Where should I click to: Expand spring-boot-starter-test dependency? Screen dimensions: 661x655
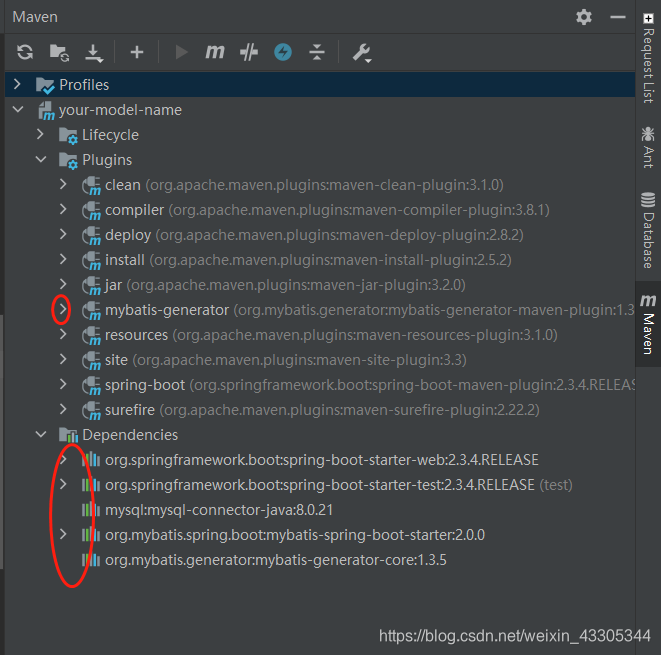(63, 484)
